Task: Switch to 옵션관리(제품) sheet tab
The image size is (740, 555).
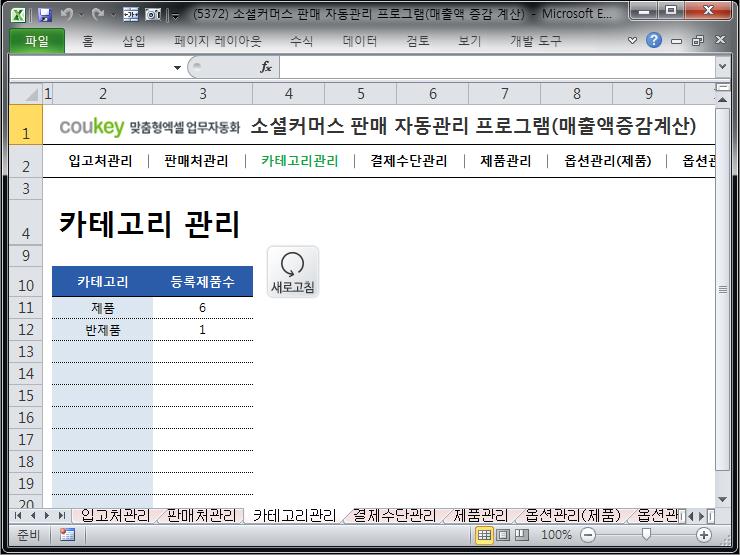Action: (x=573, y=515)
